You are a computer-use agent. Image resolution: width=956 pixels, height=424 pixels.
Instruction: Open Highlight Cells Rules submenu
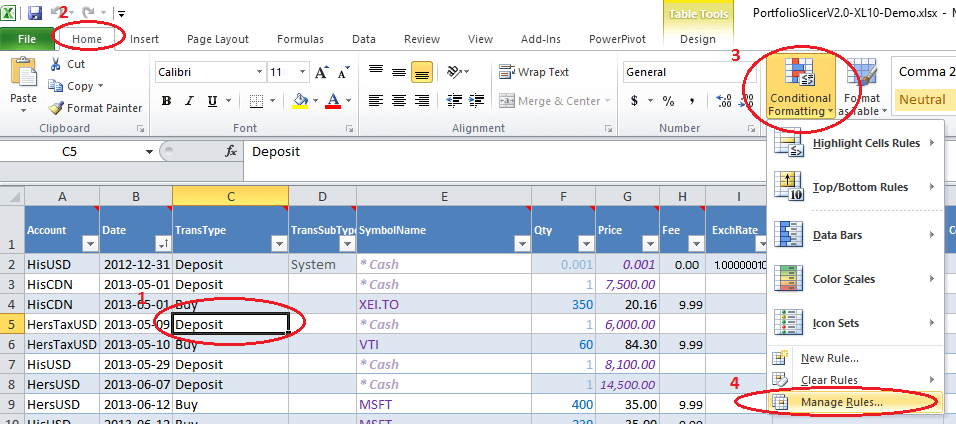coord(855,143)
